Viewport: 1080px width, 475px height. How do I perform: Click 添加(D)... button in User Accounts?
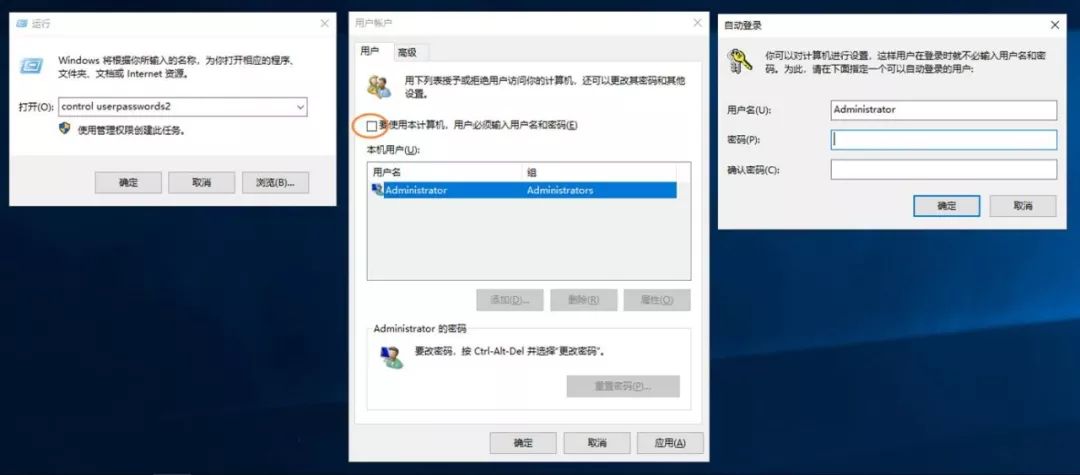pos(510,300)
